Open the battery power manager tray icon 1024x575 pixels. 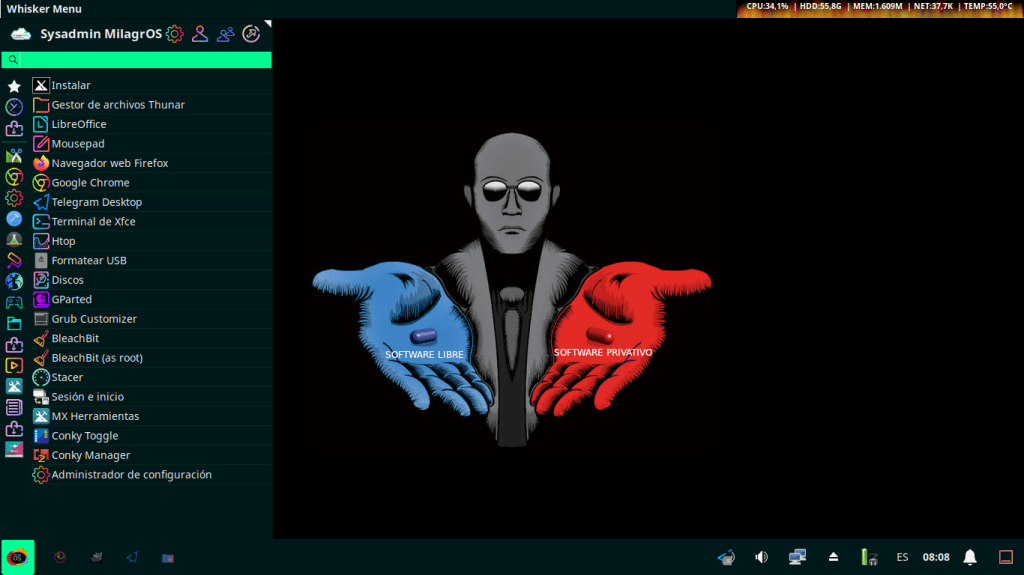868,557
